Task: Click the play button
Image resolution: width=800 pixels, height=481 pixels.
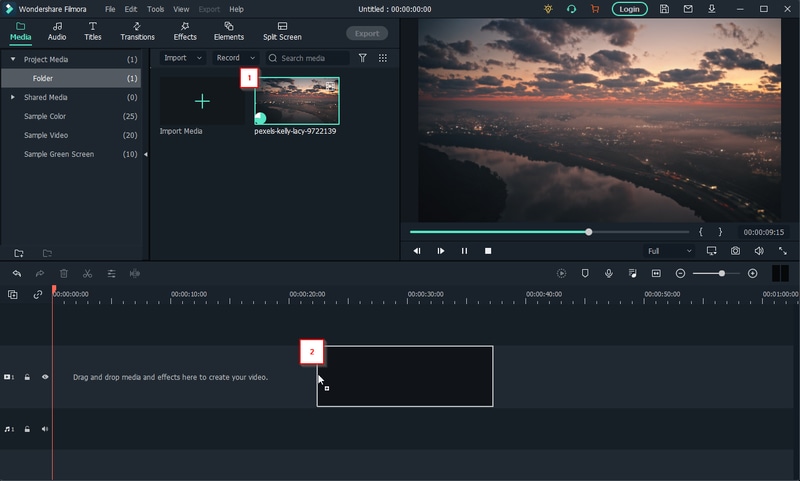Action: tap(441, 251)
